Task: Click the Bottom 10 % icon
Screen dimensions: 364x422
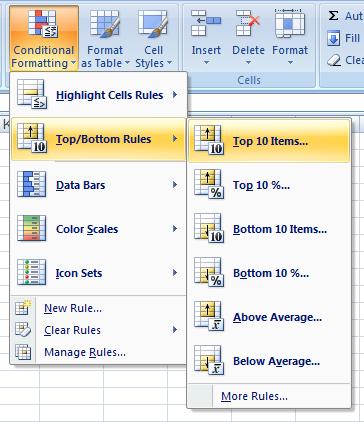Action: 209,272
